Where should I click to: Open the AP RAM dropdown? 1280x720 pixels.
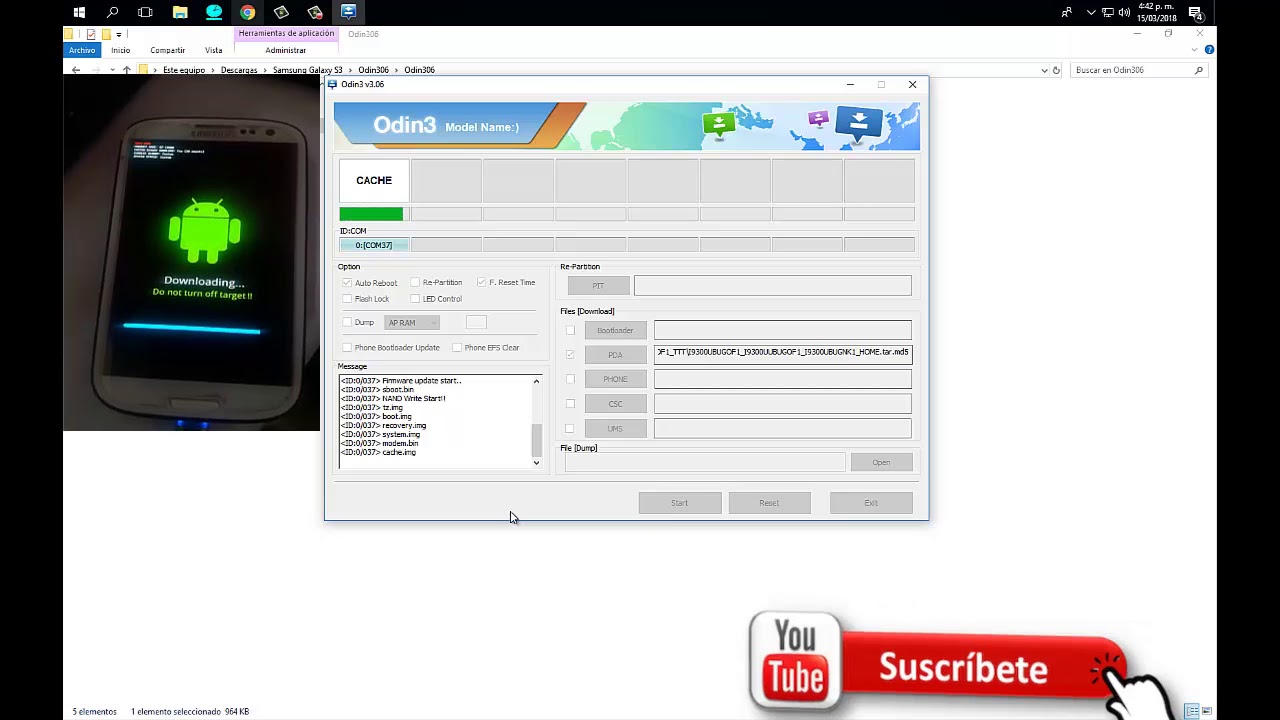[x=412, y=322]
